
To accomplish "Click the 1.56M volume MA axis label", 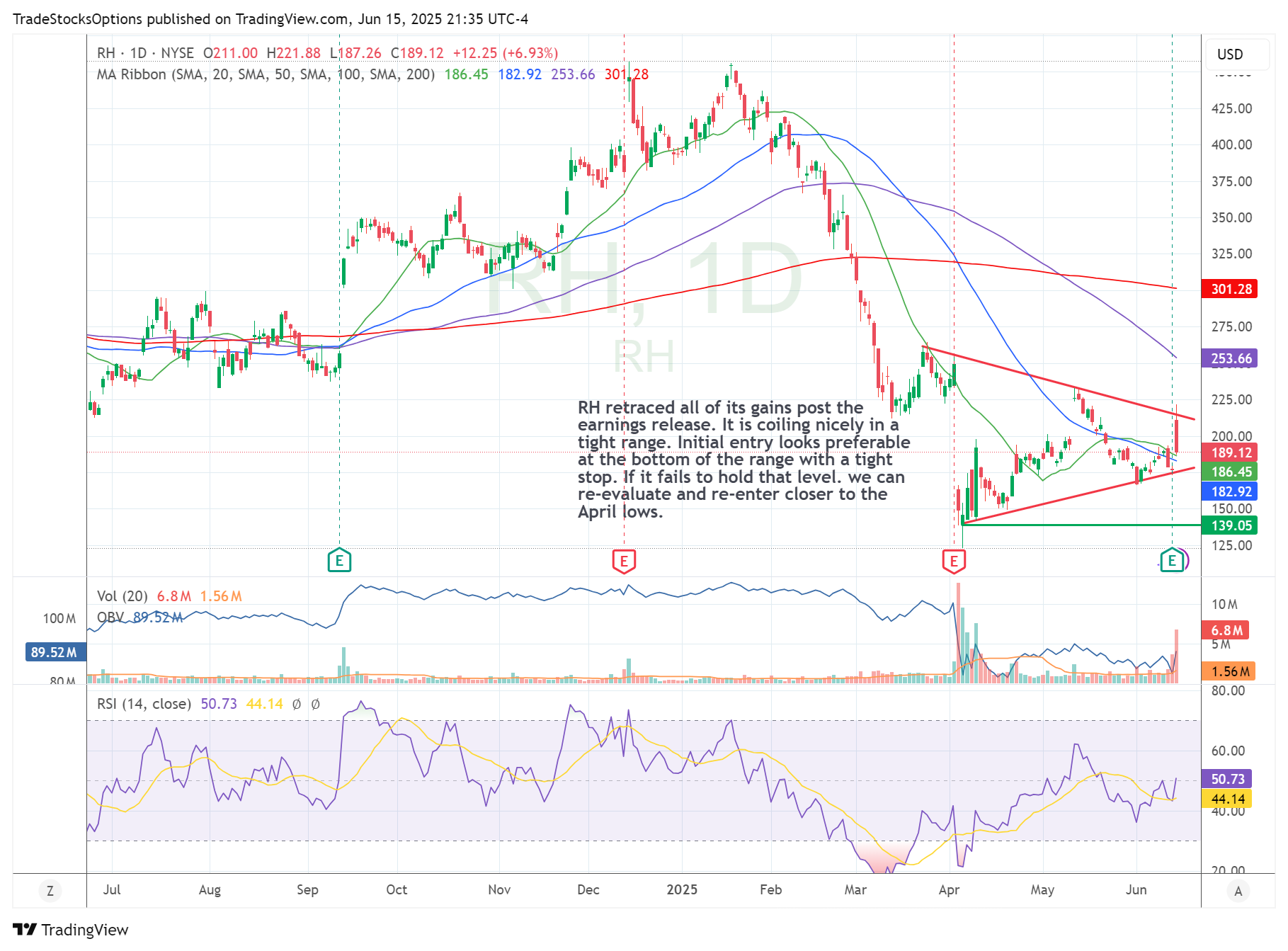I will point(1229,671).
